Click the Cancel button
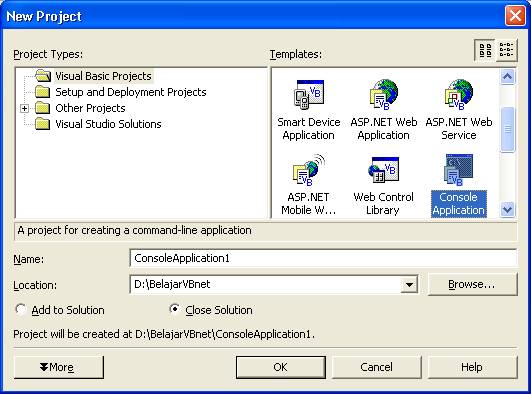Viewport: 531px width, 394px height. [377, 367]
